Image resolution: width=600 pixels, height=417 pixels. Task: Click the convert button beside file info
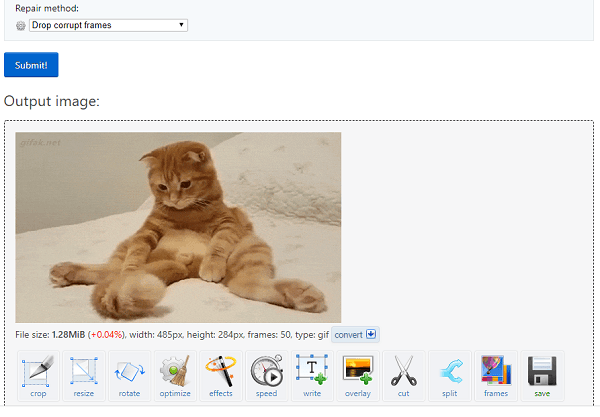355,335
